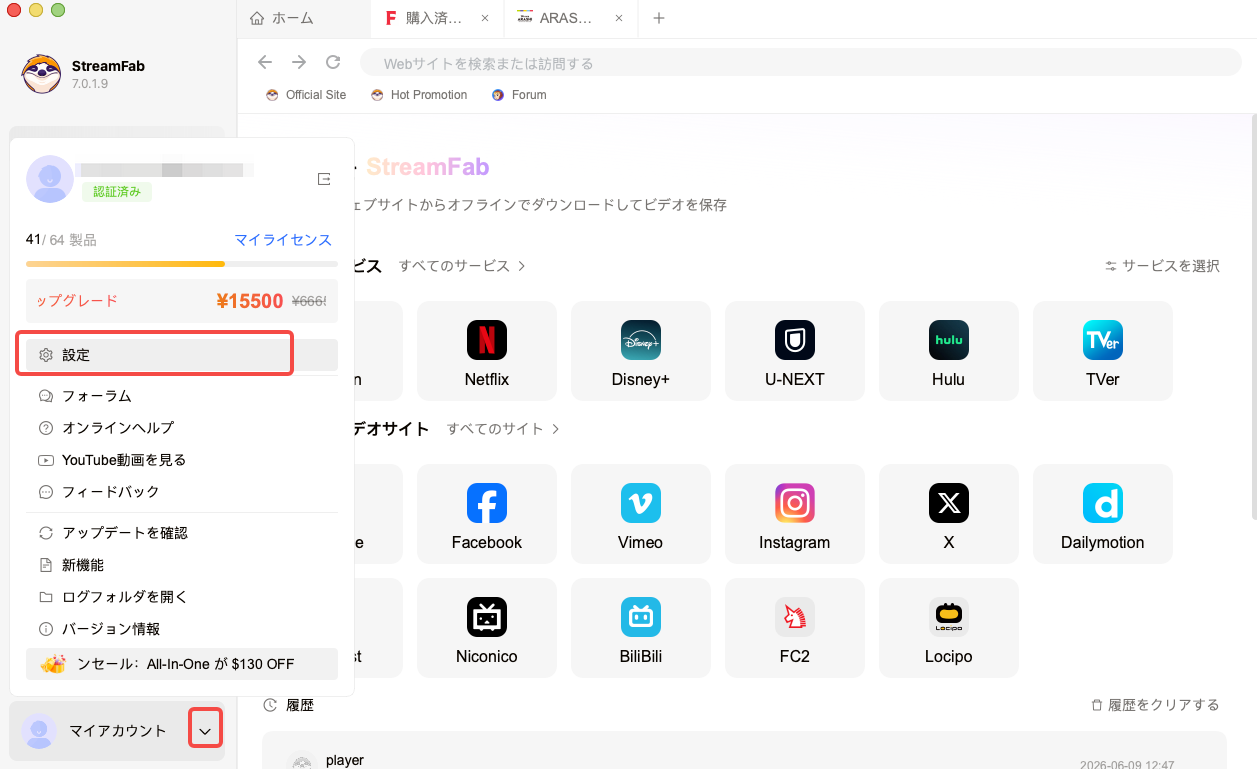
Task: Click the account avatar in the popup
Action: coord(49,179)
